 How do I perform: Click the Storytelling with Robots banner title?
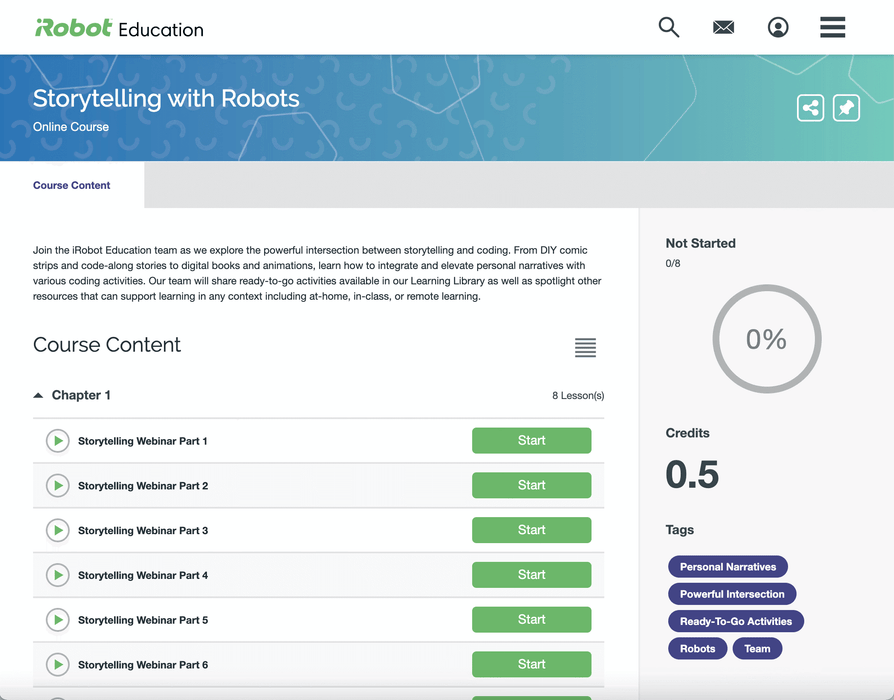[x=166, y=99]
